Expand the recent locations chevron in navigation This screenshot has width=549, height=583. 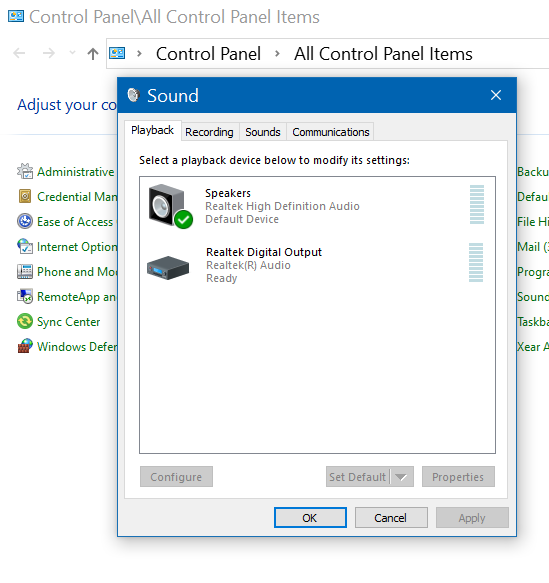72,53
